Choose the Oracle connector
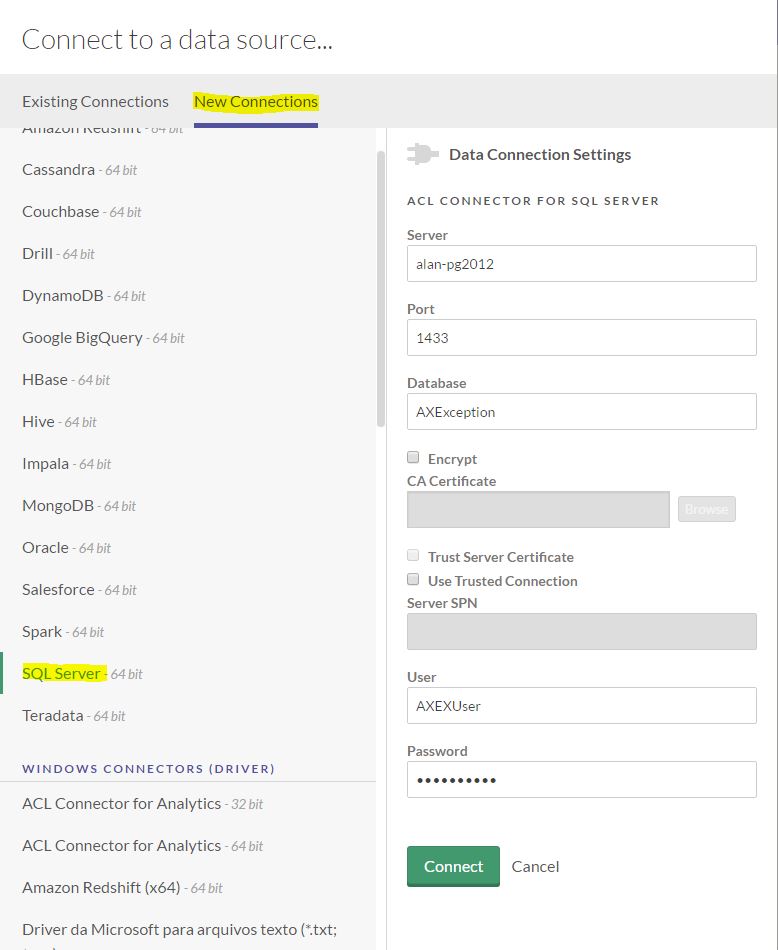Screen dimensions: 778x950 click(44, 547)
